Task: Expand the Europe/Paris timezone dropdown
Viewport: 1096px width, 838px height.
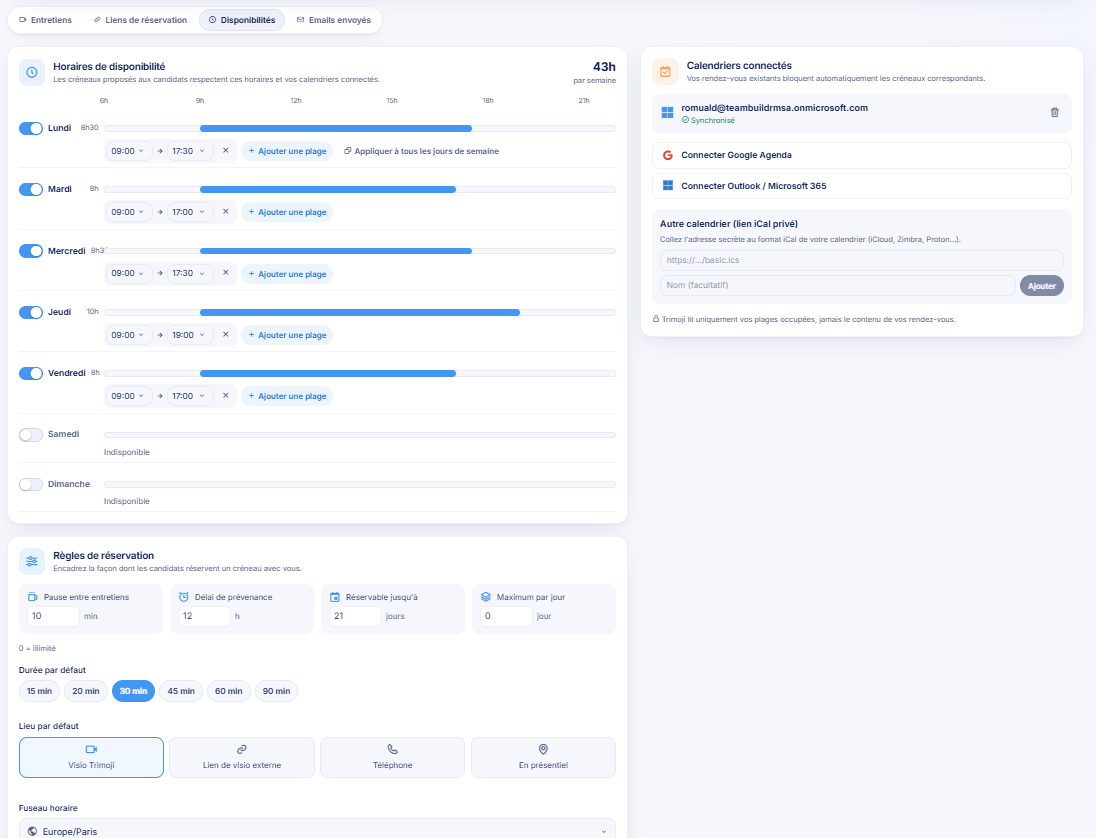Action: (x=317, y=830)
